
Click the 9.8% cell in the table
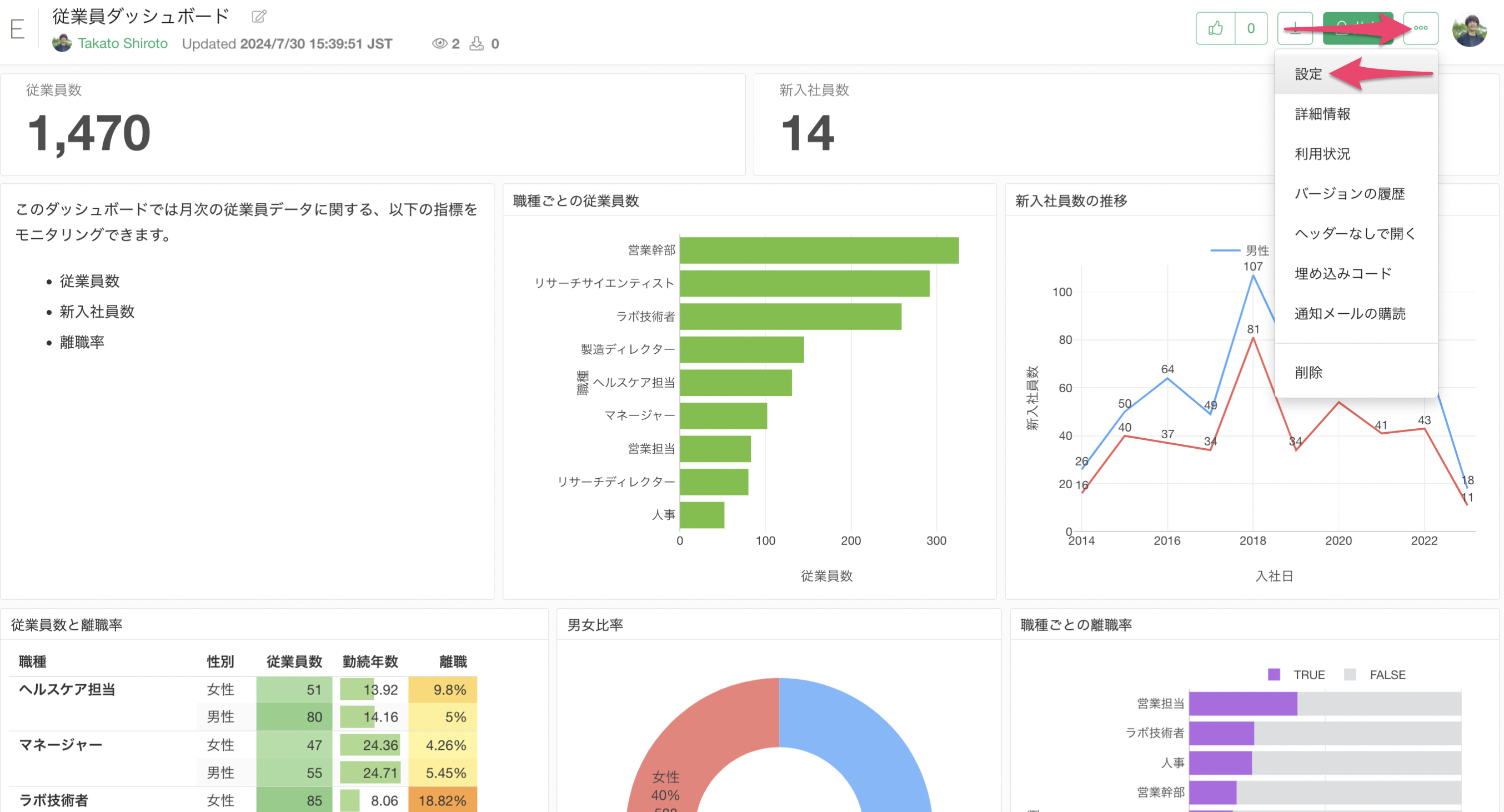pos(443,690)
